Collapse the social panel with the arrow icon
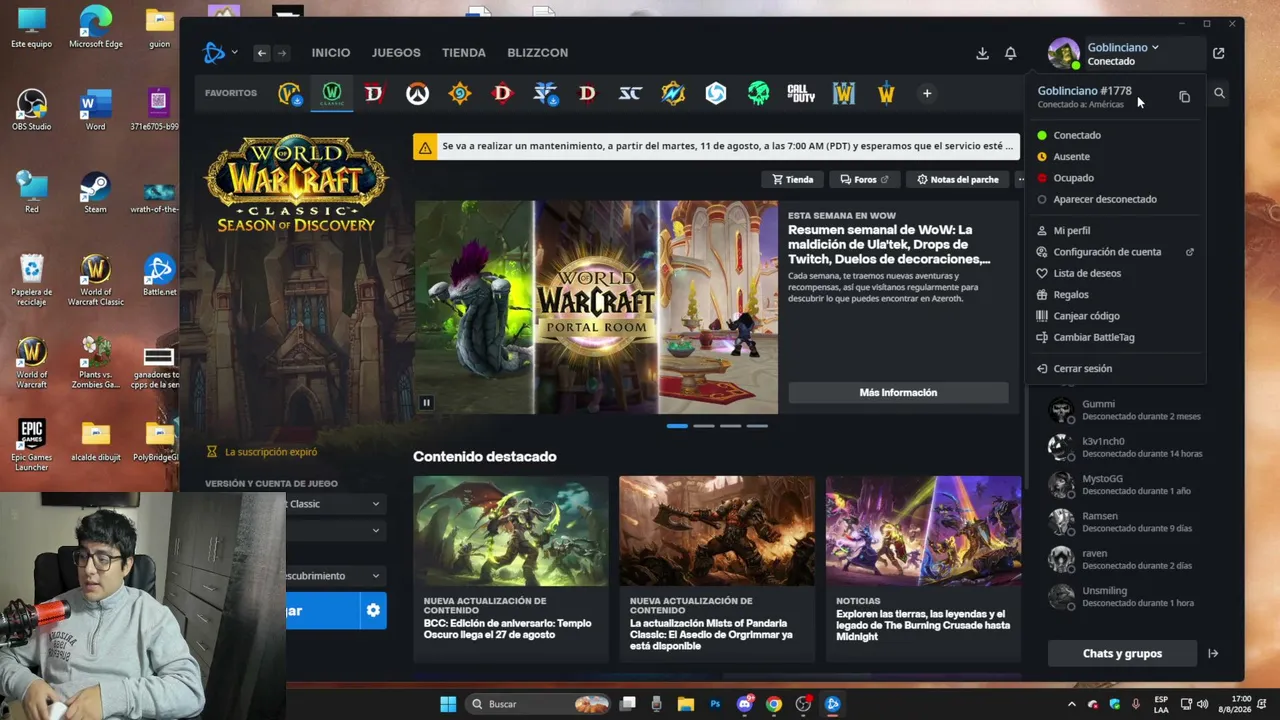1280x720 pixels. pos(1213,654)
